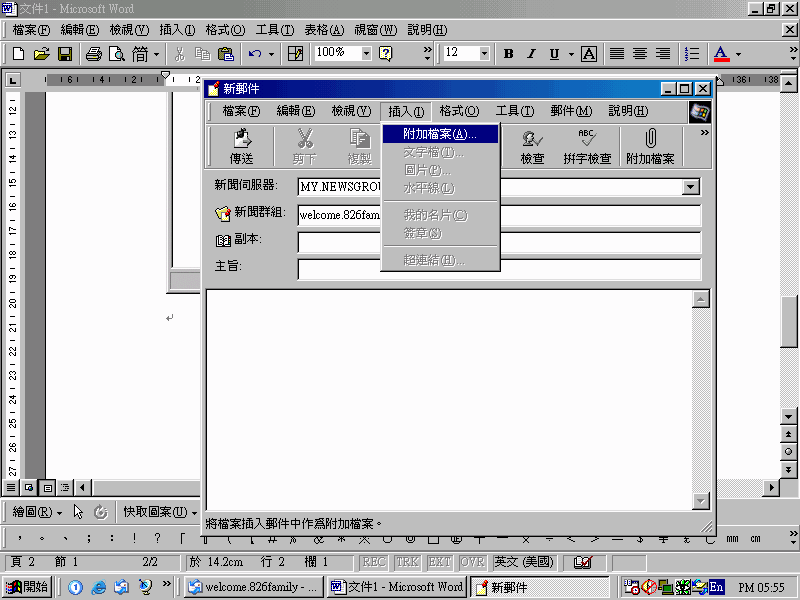The height and width of the screenshot is (600, 800).
Task: Switch to 文件1 - Microsoft Word taskbar button
Action: click(397, 587)
